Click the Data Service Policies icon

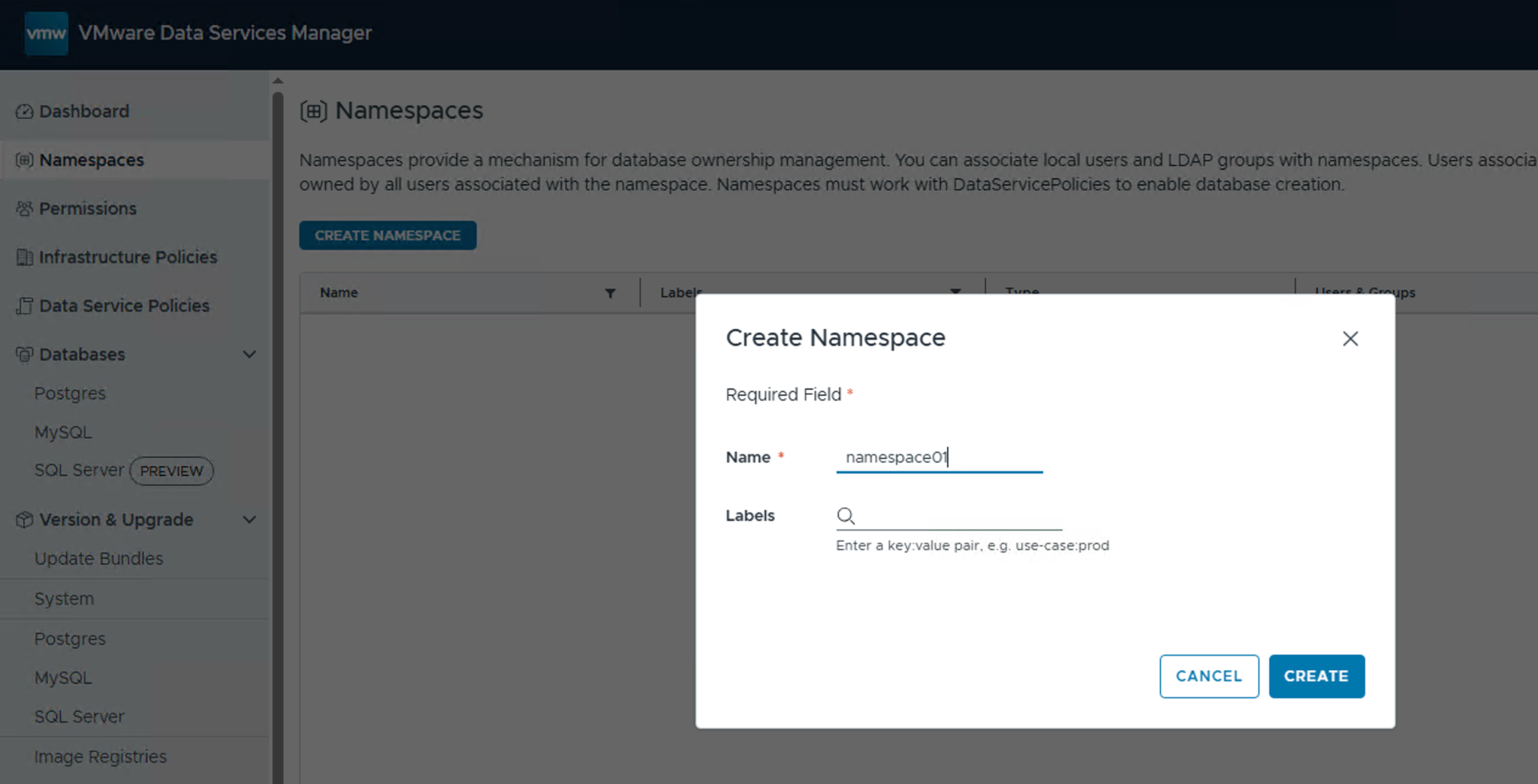(24, 306)
